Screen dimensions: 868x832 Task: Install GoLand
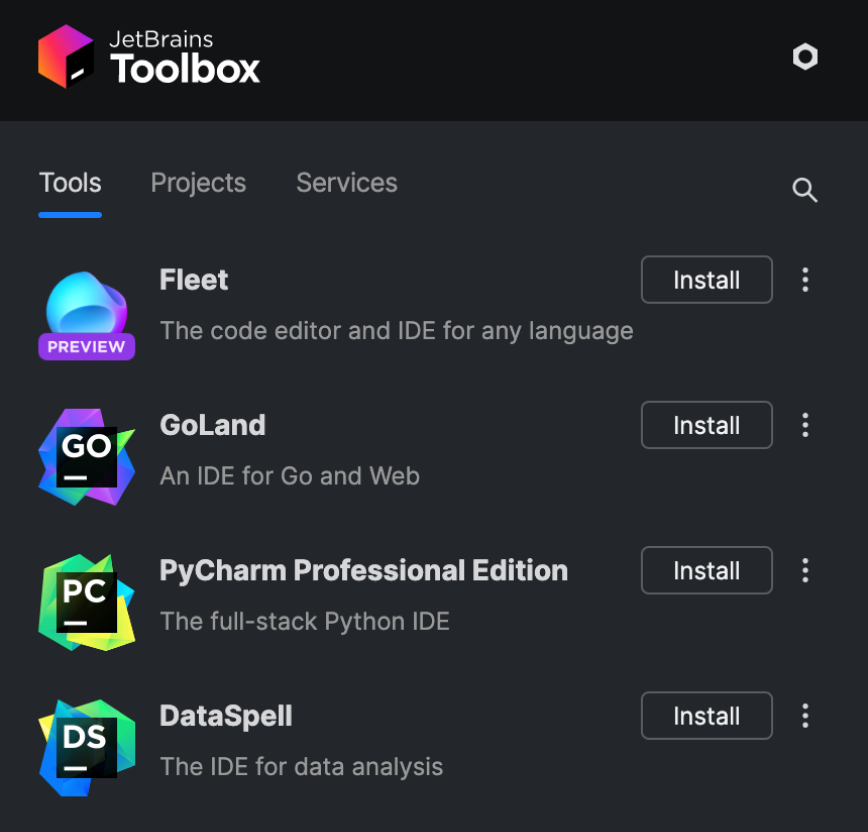pos(706,425)
